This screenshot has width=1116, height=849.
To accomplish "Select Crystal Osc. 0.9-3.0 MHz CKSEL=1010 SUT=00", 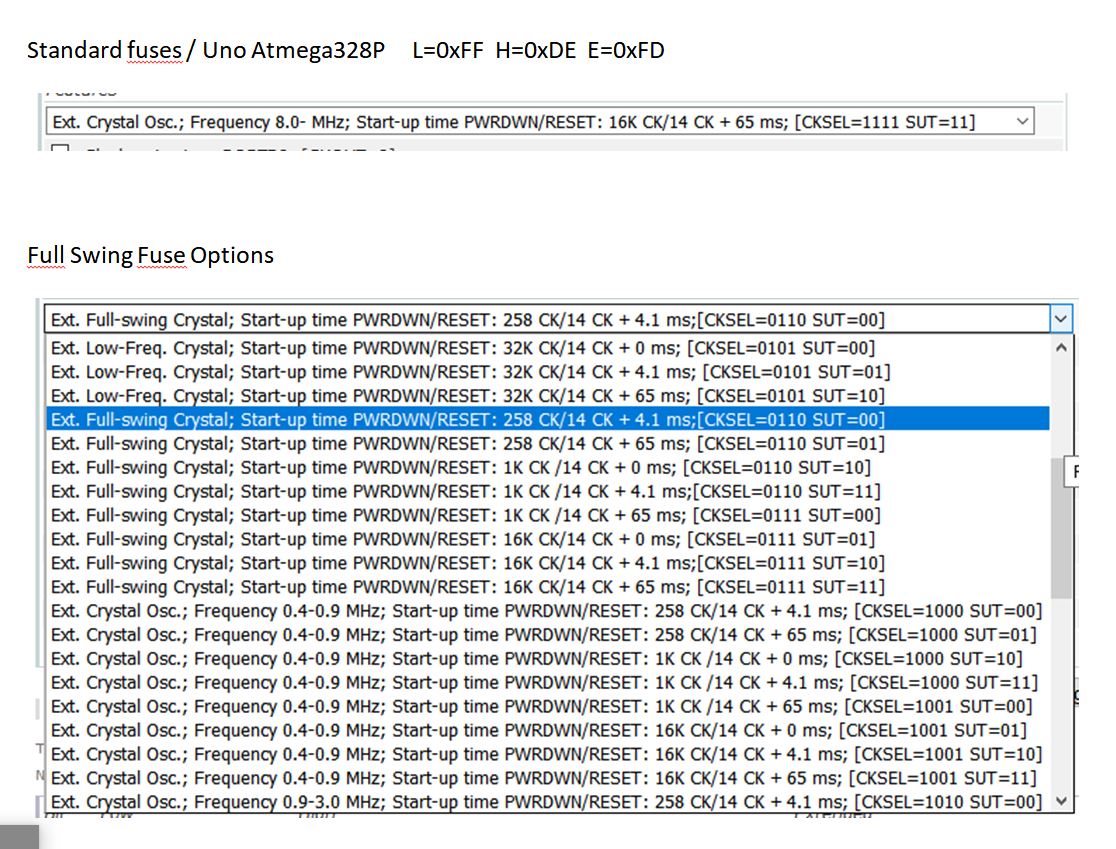I will click(547, 802).
